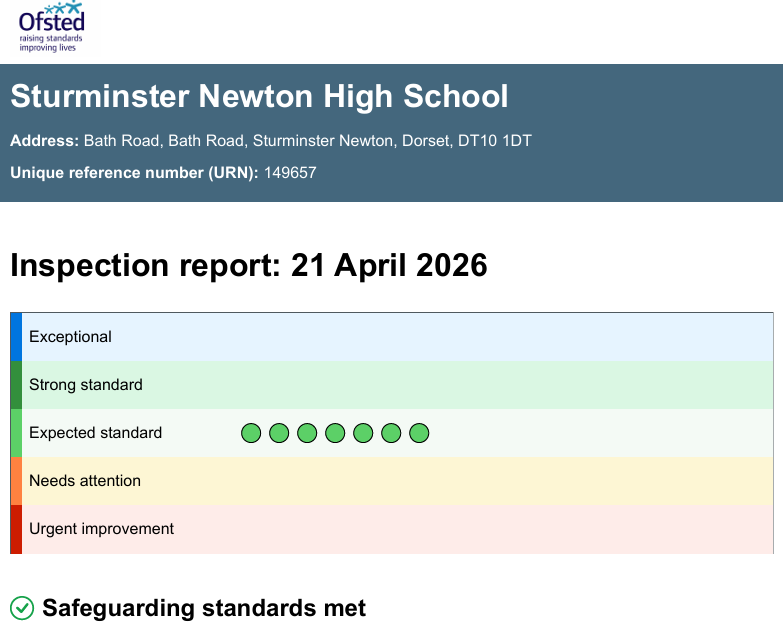Click the Safeguarding standards met heading
783x633 pixels.
point(204,608)
